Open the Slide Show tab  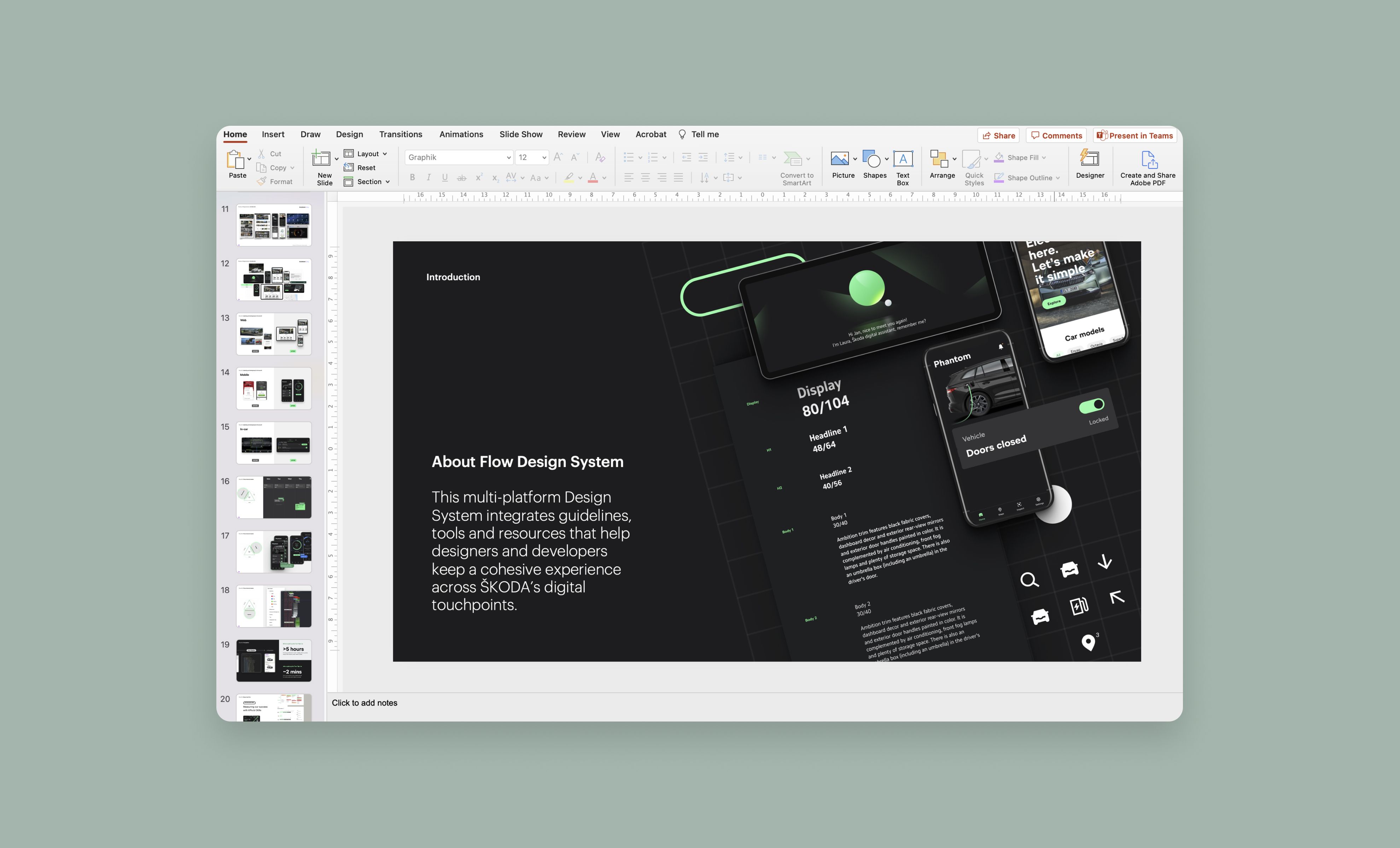tap(520, 135)
